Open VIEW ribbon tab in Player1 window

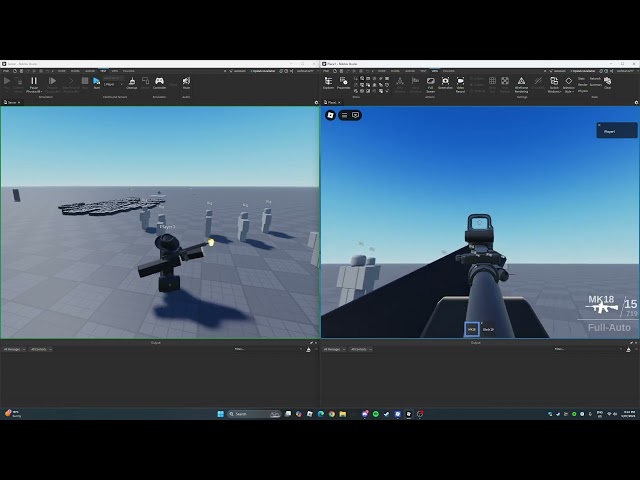435,71
